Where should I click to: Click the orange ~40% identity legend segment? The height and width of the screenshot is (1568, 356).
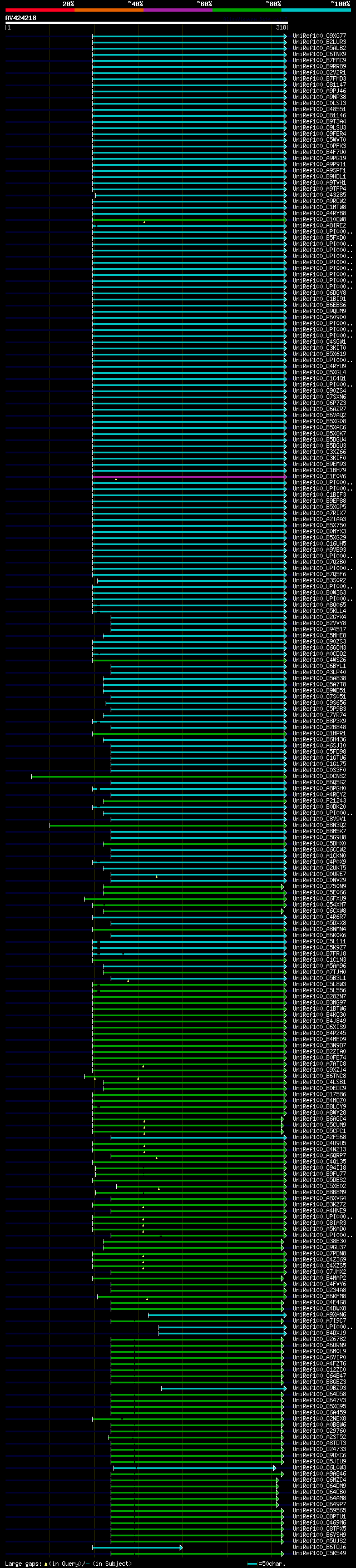pos(109,10)
